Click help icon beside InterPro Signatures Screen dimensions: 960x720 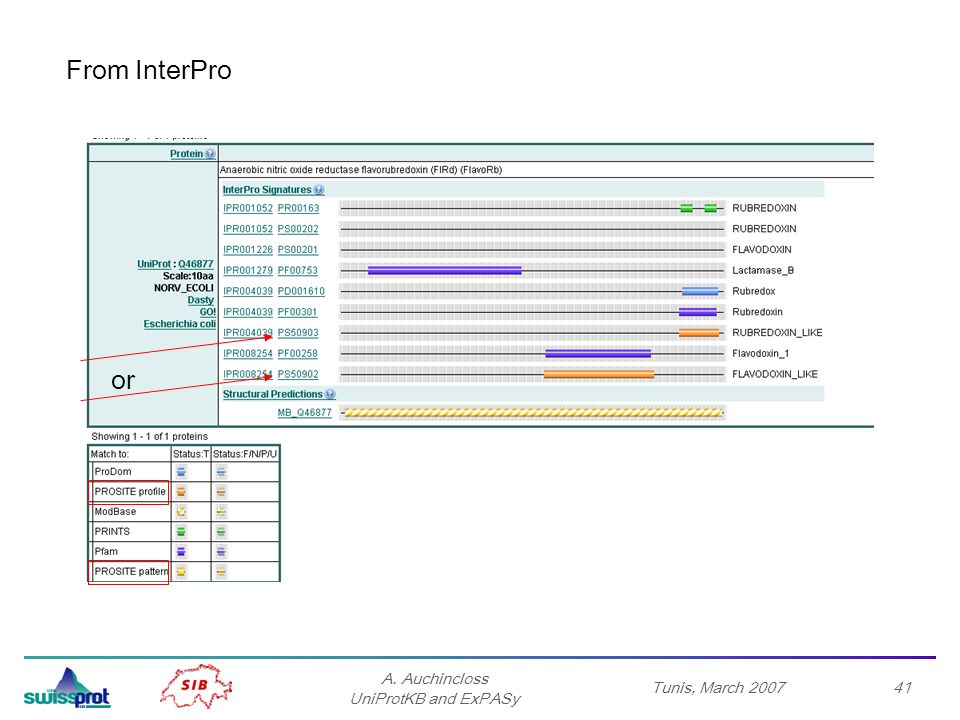click(x=318, y=190)
